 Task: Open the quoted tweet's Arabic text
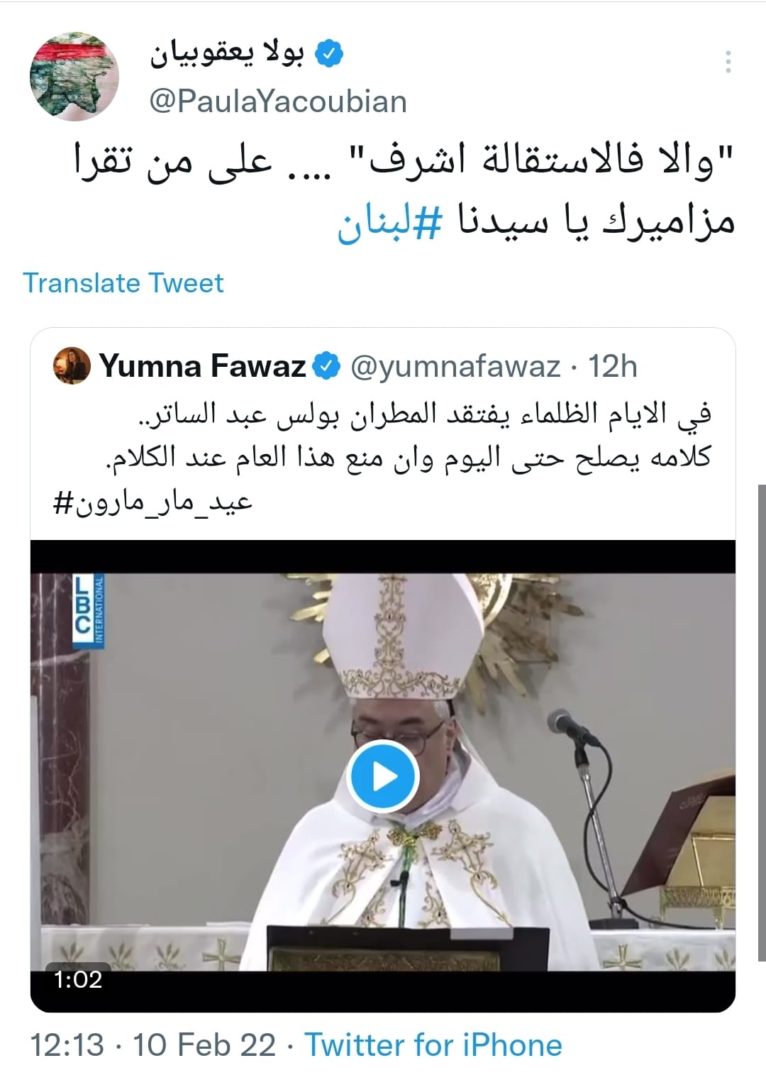(410, 435)
